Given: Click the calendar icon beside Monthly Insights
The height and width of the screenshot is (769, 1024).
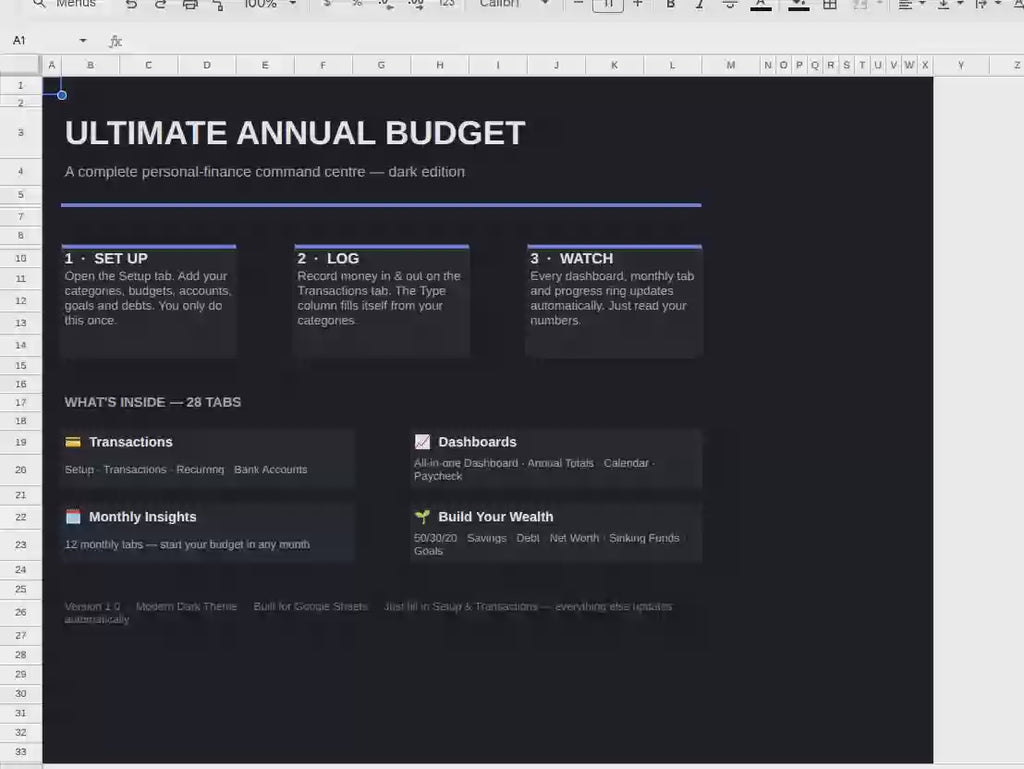Looking at the screenshot, I should (73, 517).
